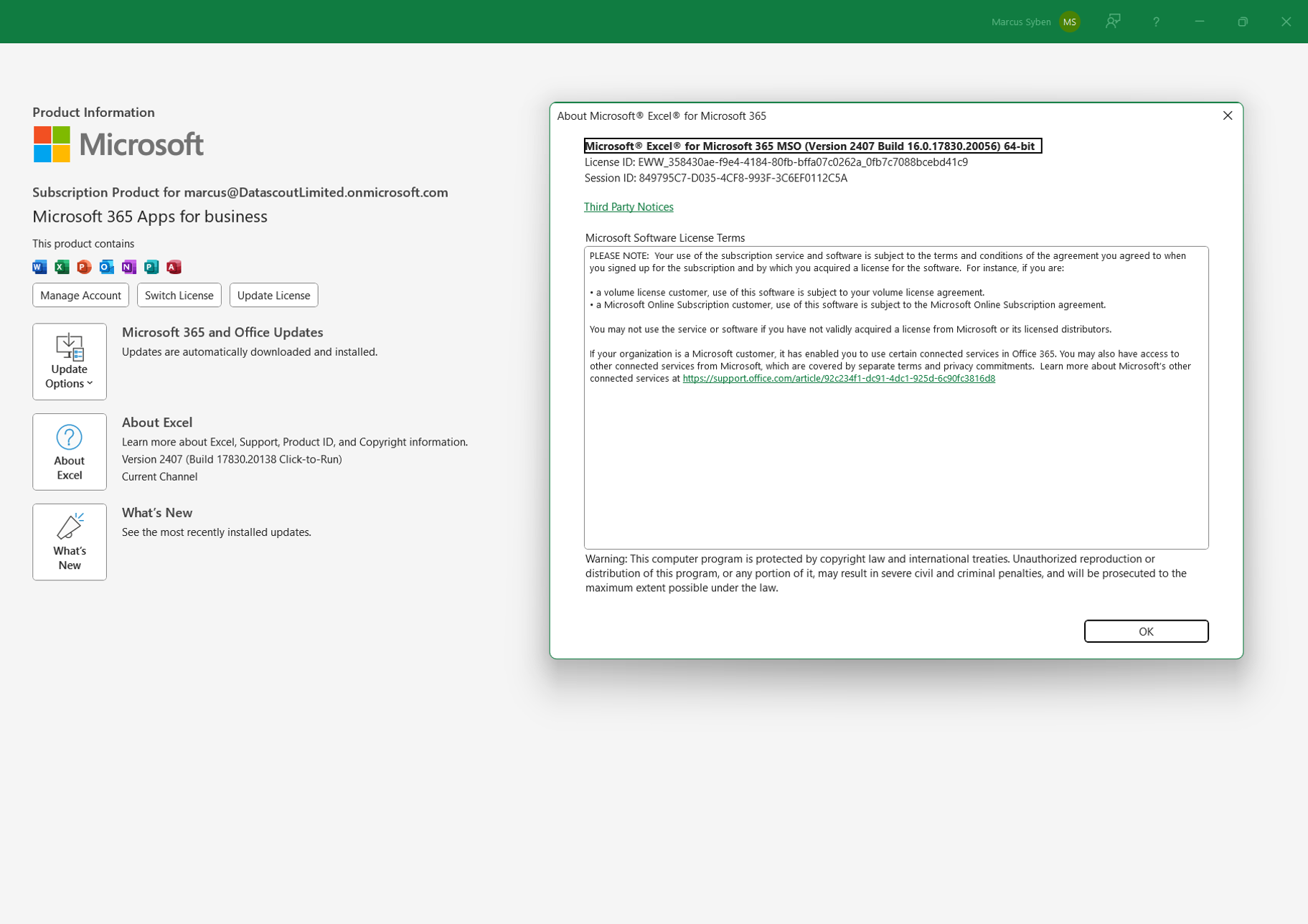This screenshot has height=924, width=1308.
Task: Click the Access app icon
Action: tap(174, 267)
